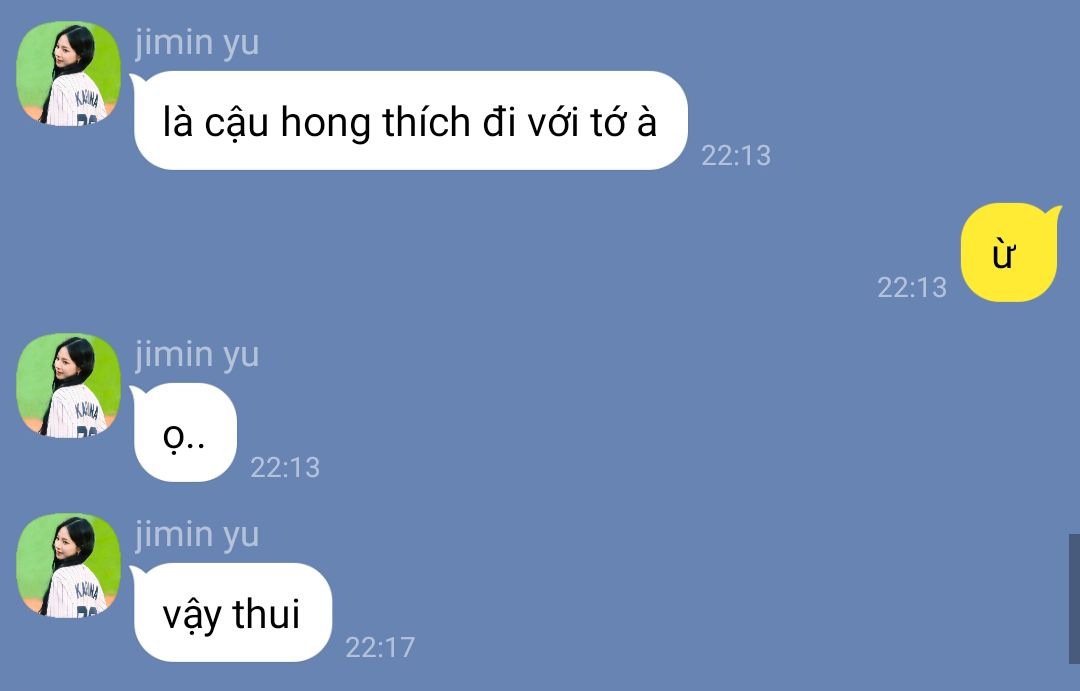
Task: Click the word "thui" in the last message
Action: click(266, 613)
